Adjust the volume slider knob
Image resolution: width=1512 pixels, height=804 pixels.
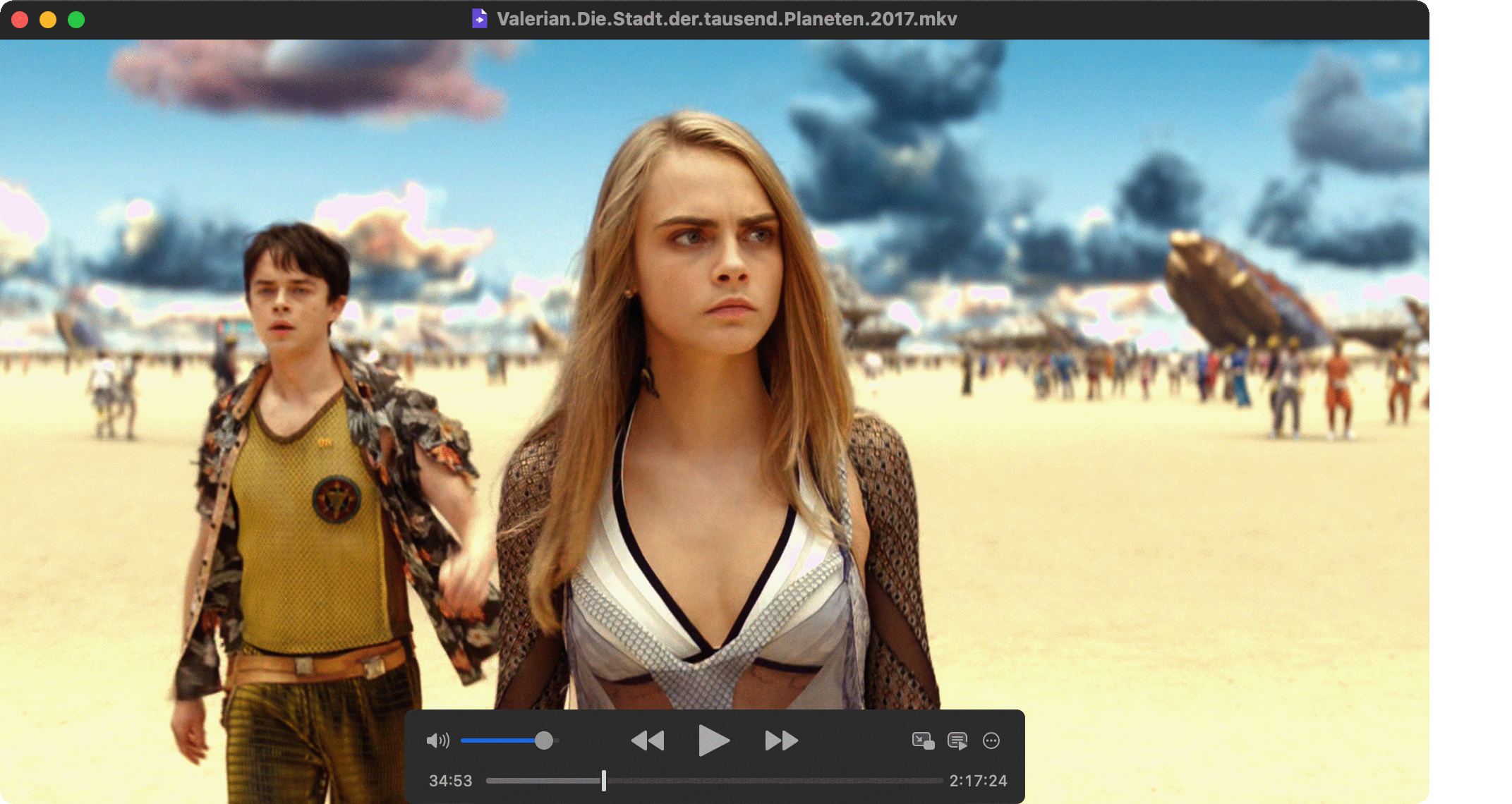544,741
